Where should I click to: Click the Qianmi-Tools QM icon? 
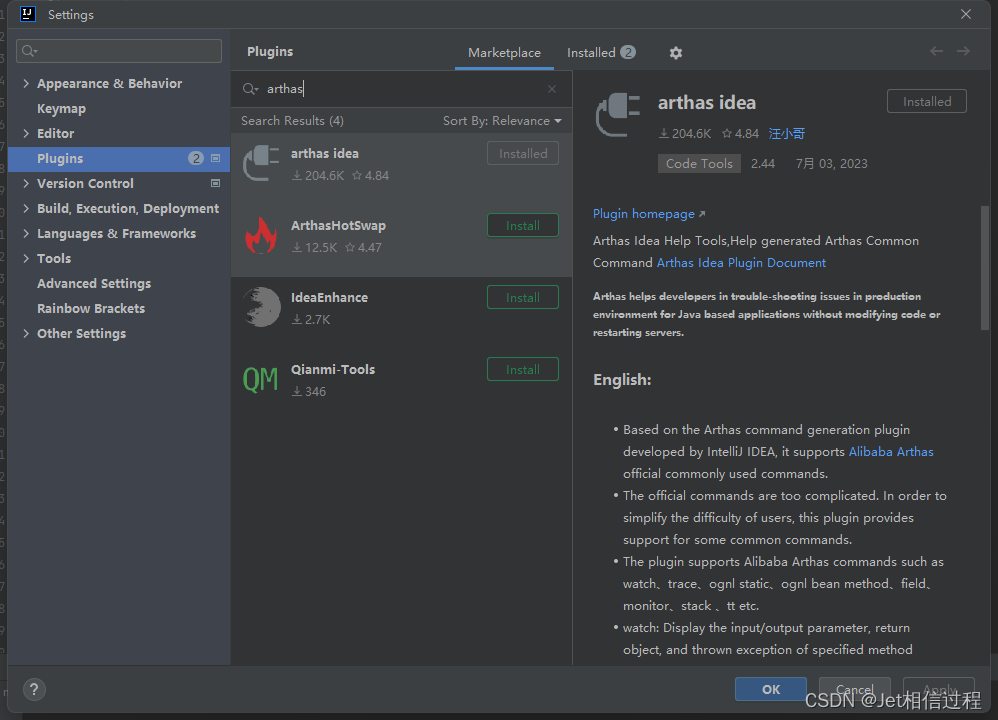click(261, 379)
